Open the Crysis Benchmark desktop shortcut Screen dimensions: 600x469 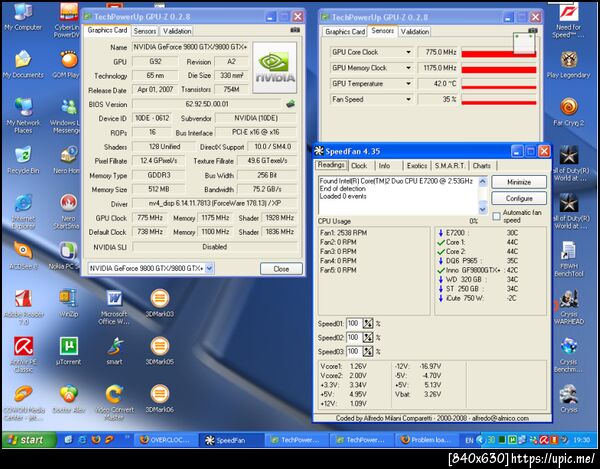click(x=568, y=355)
